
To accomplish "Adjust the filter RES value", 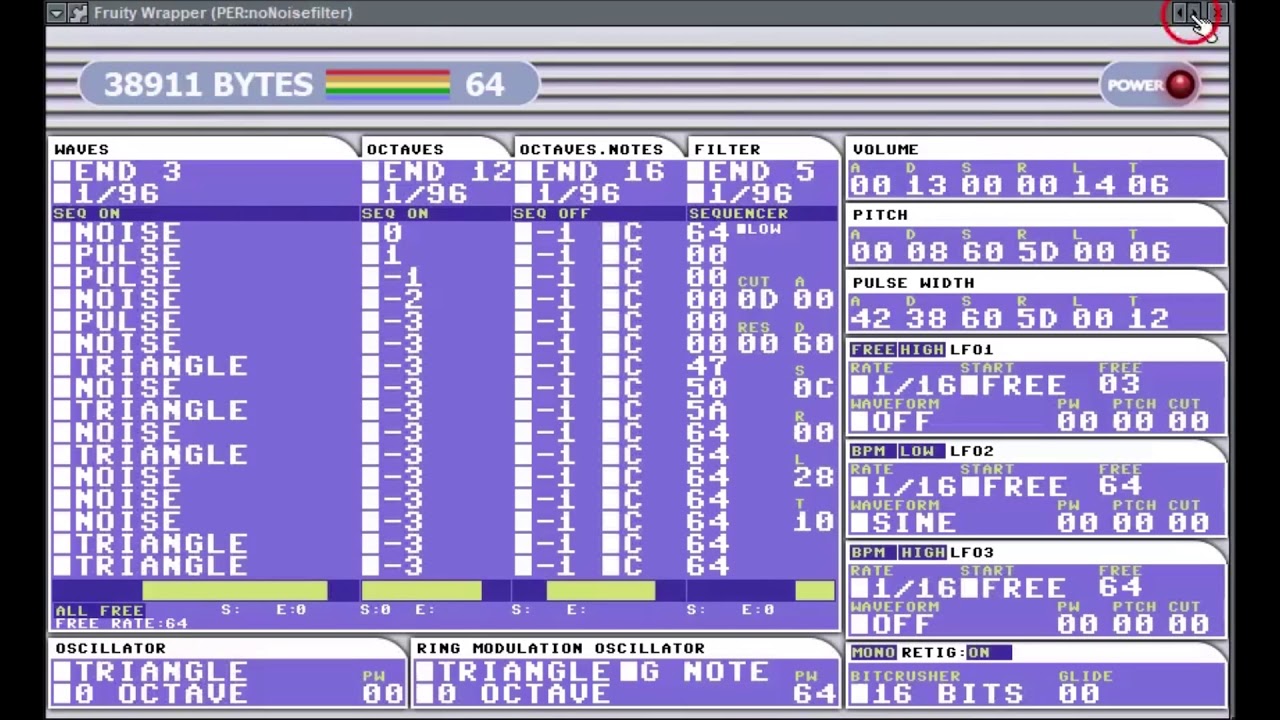I will coord(758,344).
